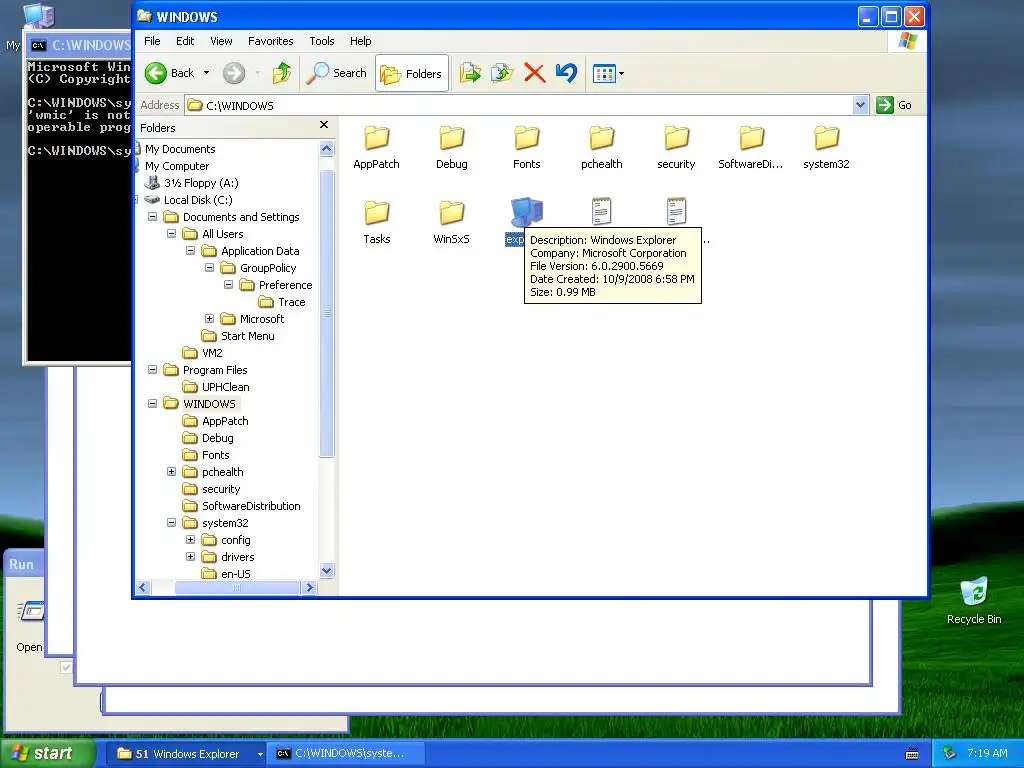Screen dimensions: 1024x768
Task: Click folder tree scroll-down arrow
Action: (327, 571)
